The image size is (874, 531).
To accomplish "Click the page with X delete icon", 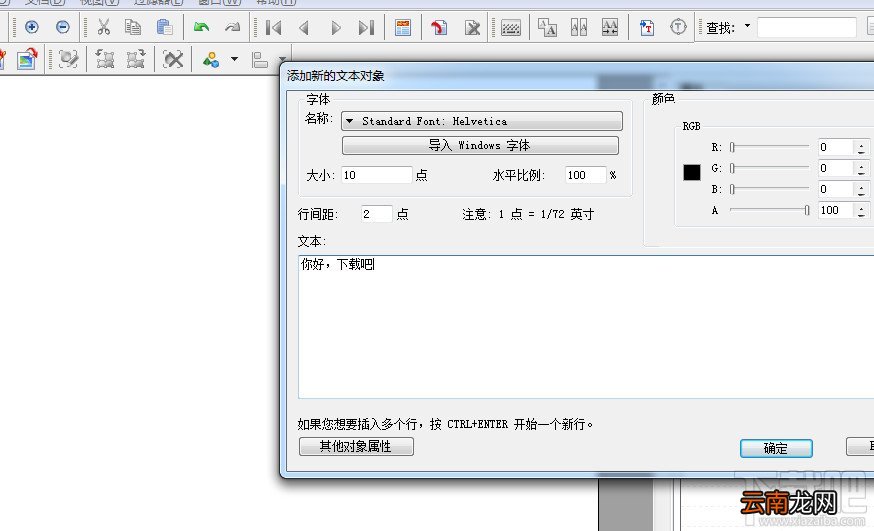I will coord(472,27).
